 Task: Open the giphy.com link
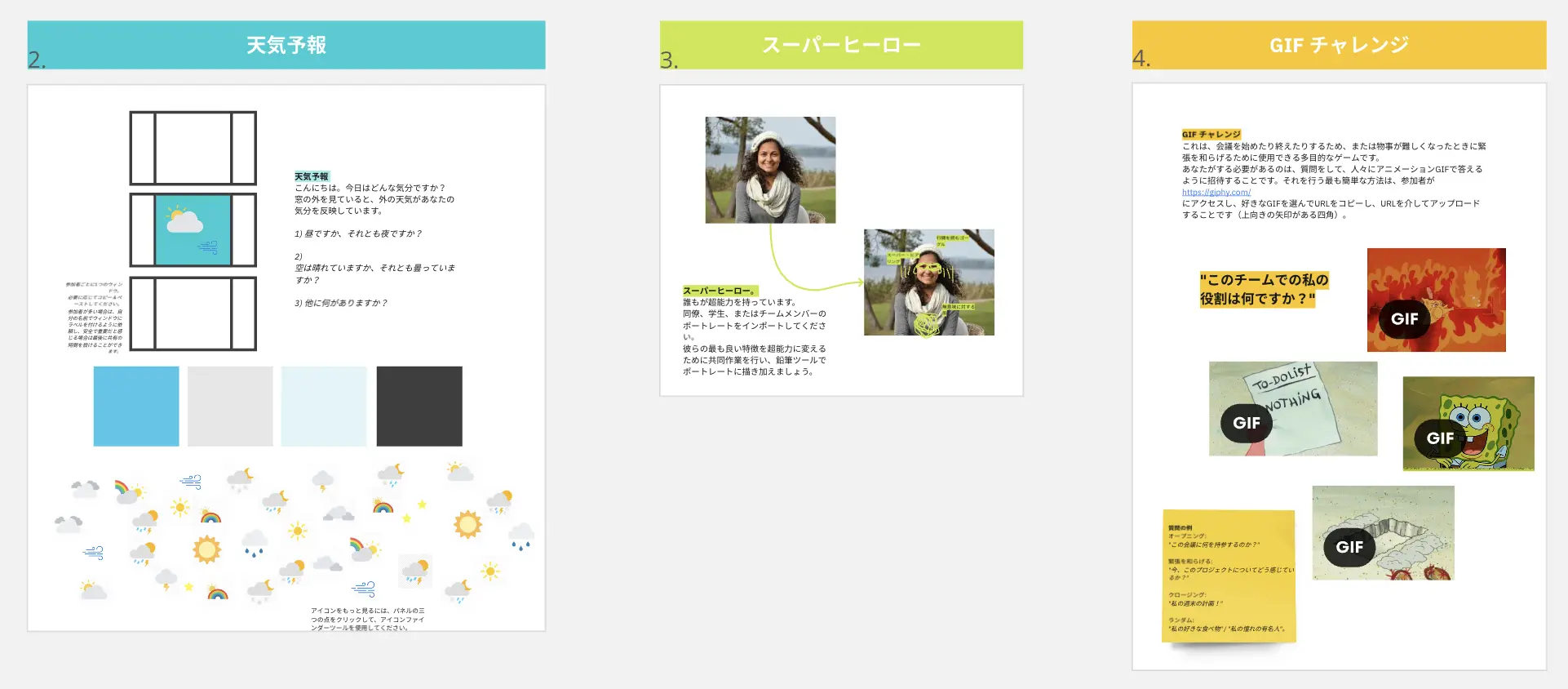coord(1216,193)
